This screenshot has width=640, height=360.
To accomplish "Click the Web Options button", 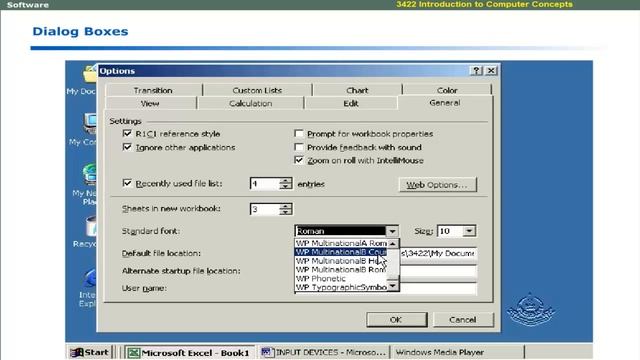I will (x=437, y=184).
